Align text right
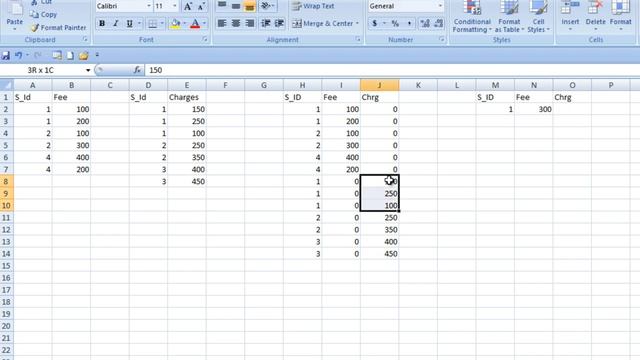Image resolution: width=640 pixels, height=360 pixels. click(x=249, y=23)
